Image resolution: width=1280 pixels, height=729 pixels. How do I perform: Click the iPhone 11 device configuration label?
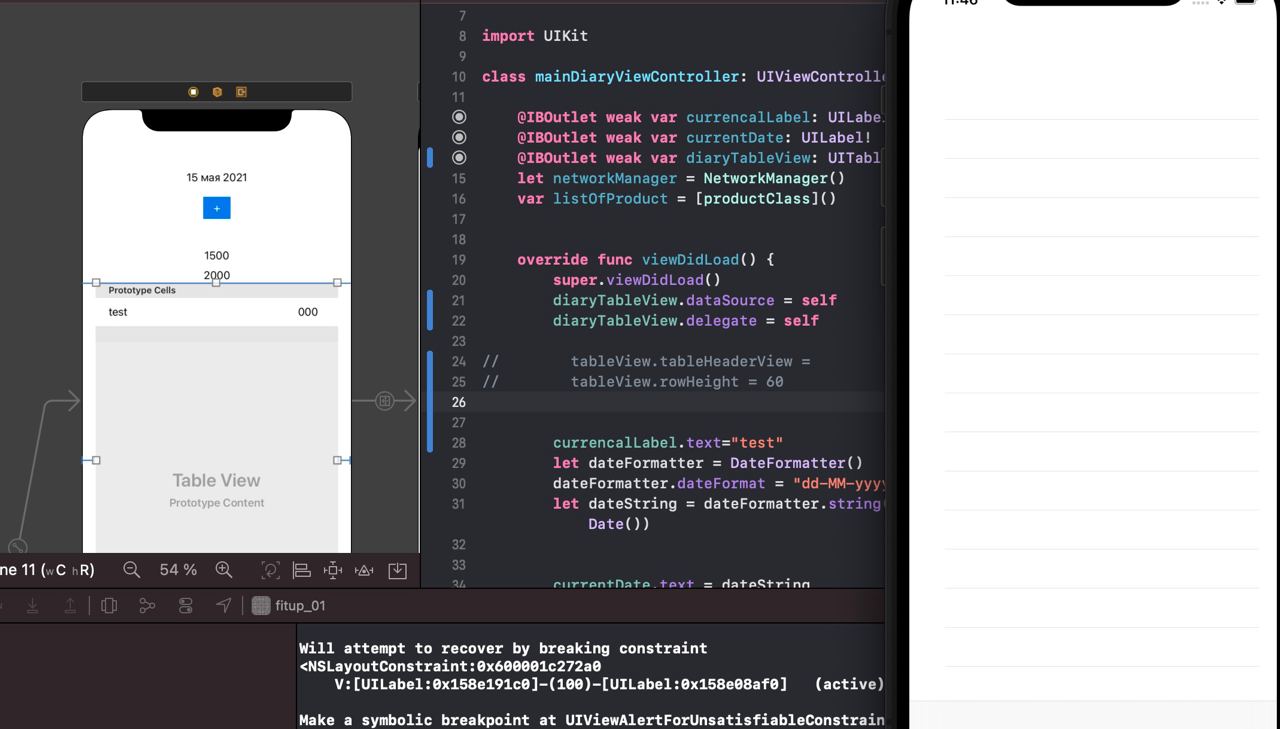click(x=47, y=570)
